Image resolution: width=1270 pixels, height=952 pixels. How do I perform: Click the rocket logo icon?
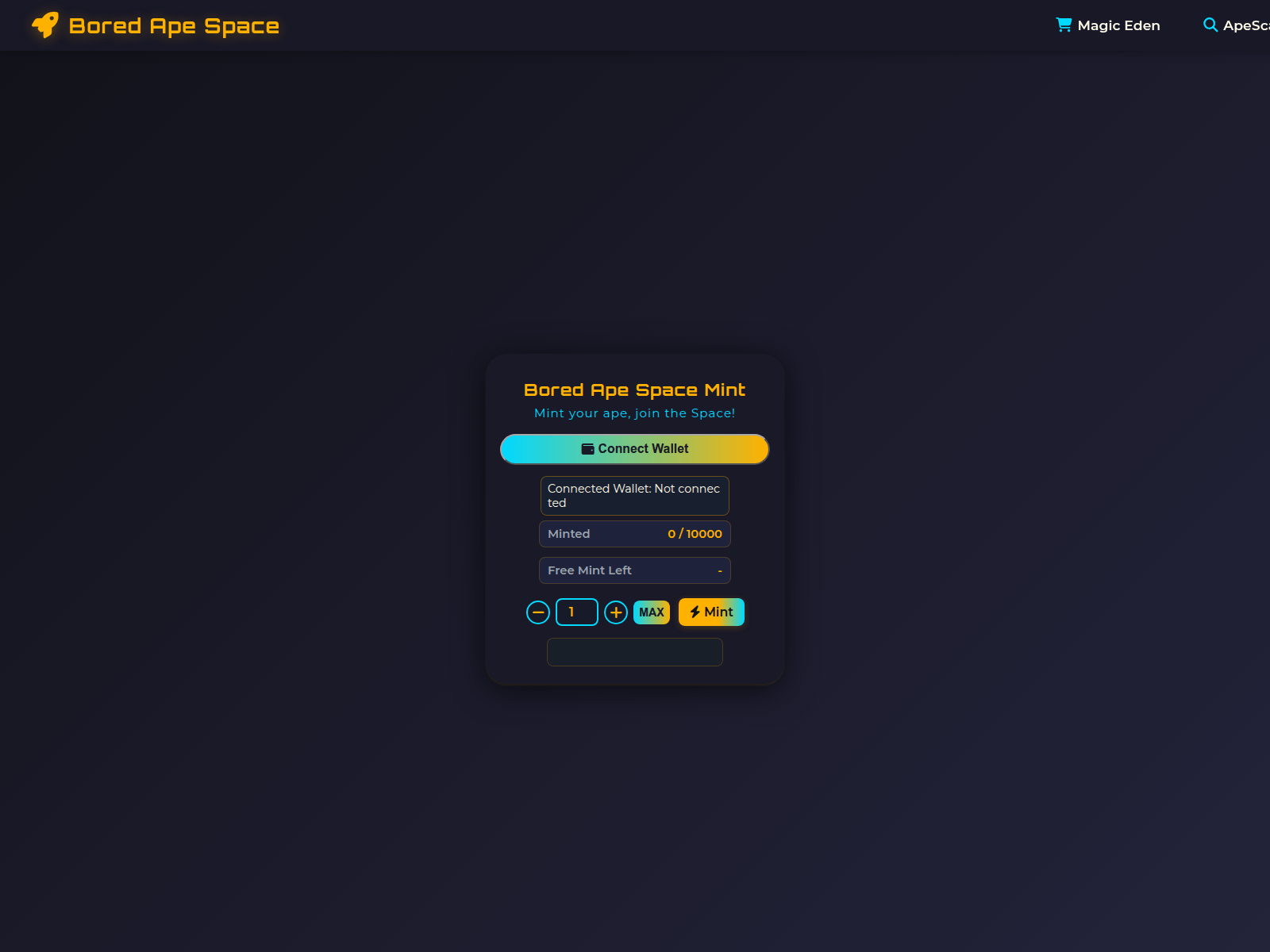tap(45, 25)
